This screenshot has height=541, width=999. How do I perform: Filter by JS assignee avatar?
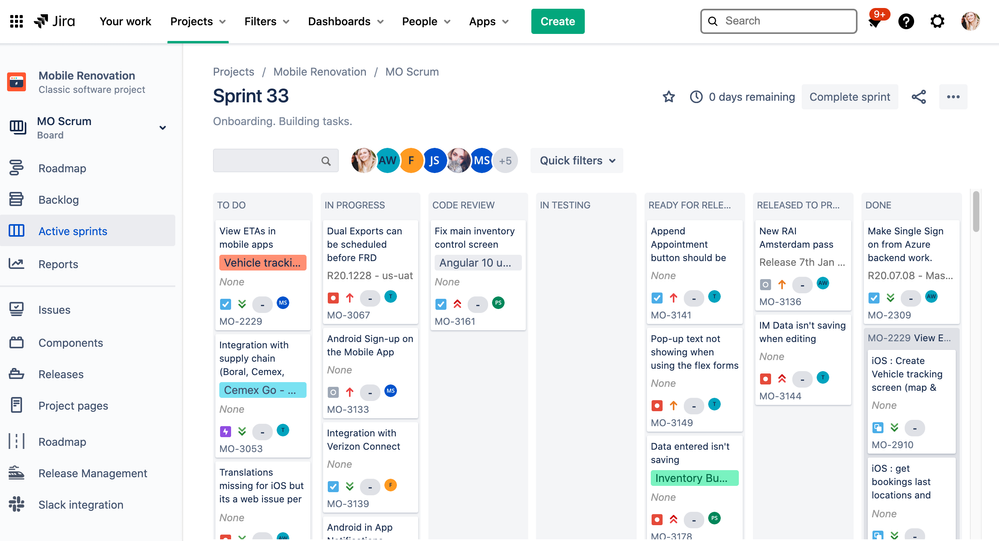coord(435,161)
